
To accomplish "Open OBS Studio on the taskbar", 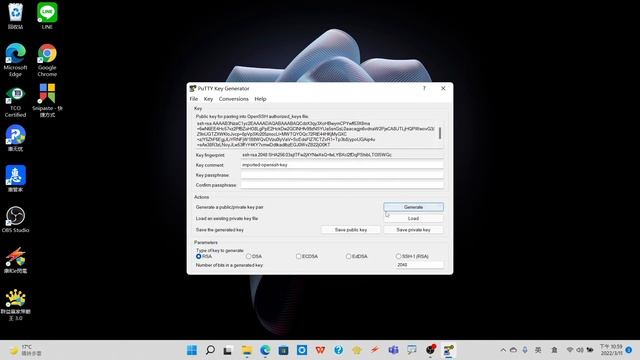I will point(431,350).
